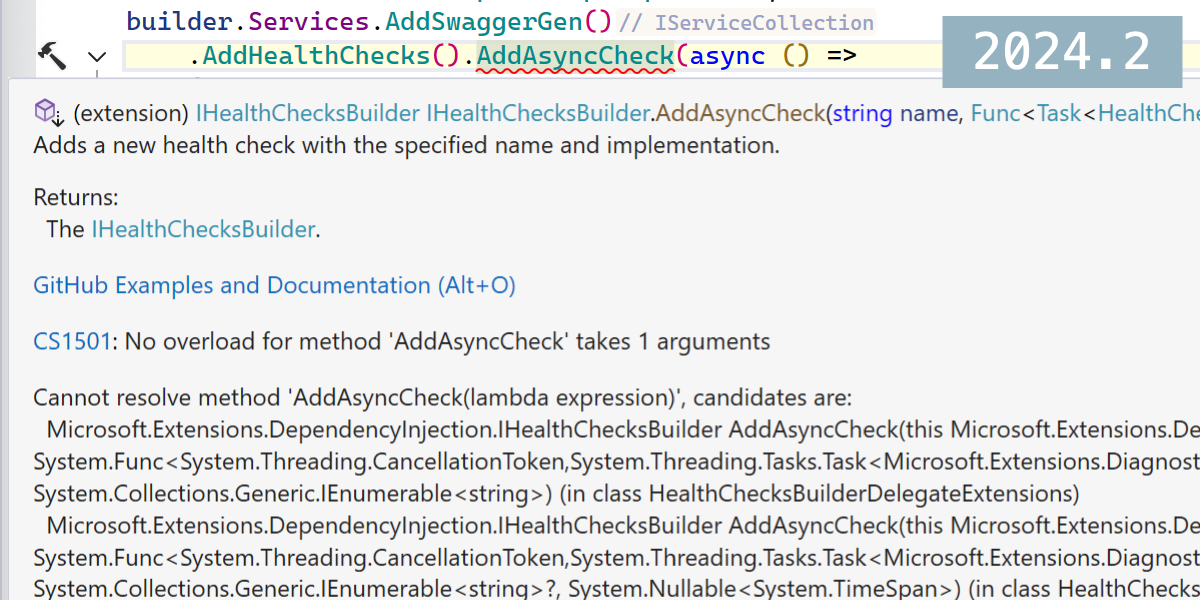Screen dimensions: 1200x600
Task: Expand the dropdown arrow beside the hammer
Action: [x=96, y=57]
